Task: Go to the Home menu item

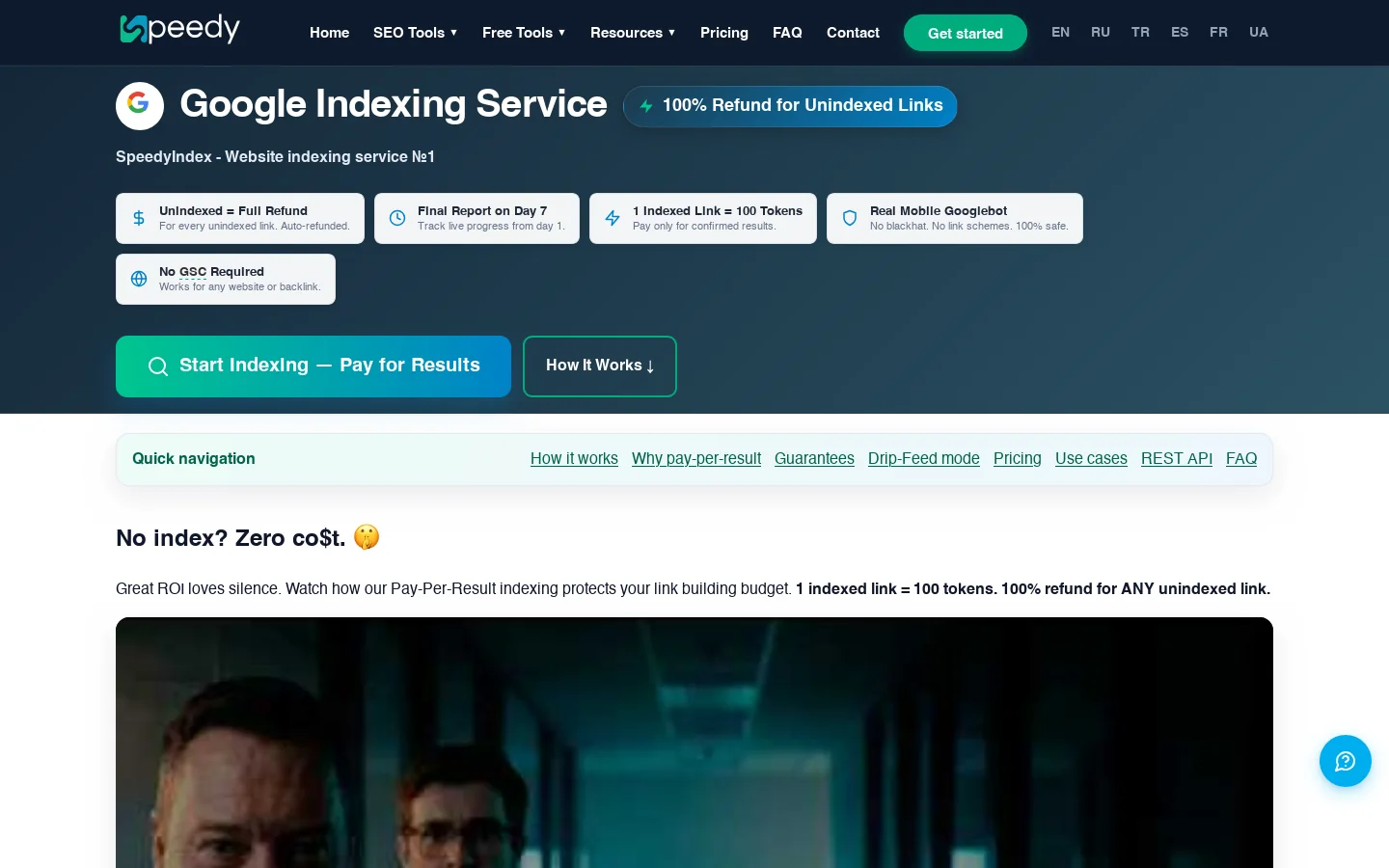Action: coord(330,33)
